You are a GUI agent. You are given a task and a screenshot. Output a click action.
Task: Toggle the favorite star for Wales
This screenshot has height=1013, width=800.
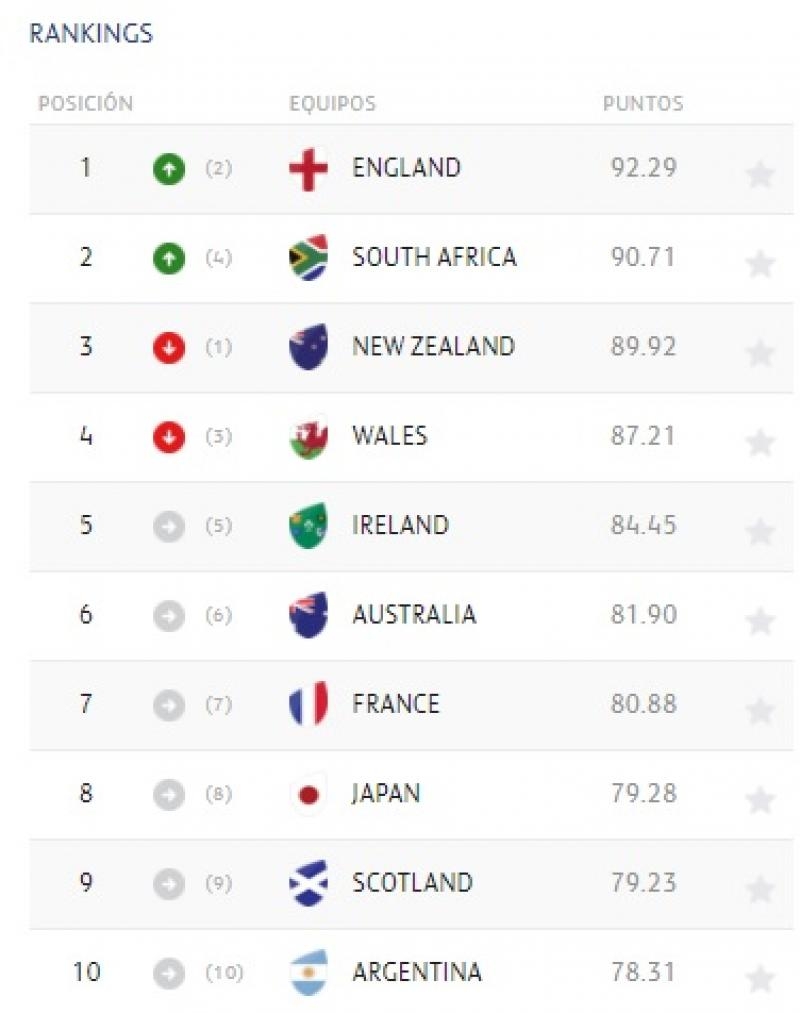(x=760, y=442)
